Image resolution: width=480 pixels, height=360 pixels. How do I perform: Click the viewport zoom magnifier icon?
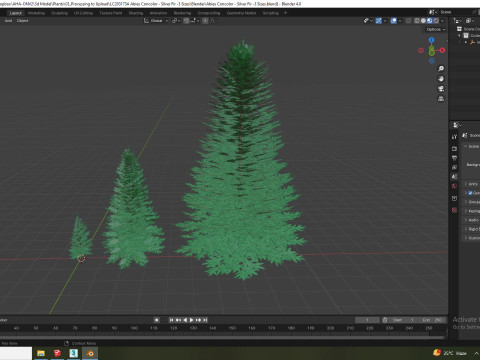(441, 69)
